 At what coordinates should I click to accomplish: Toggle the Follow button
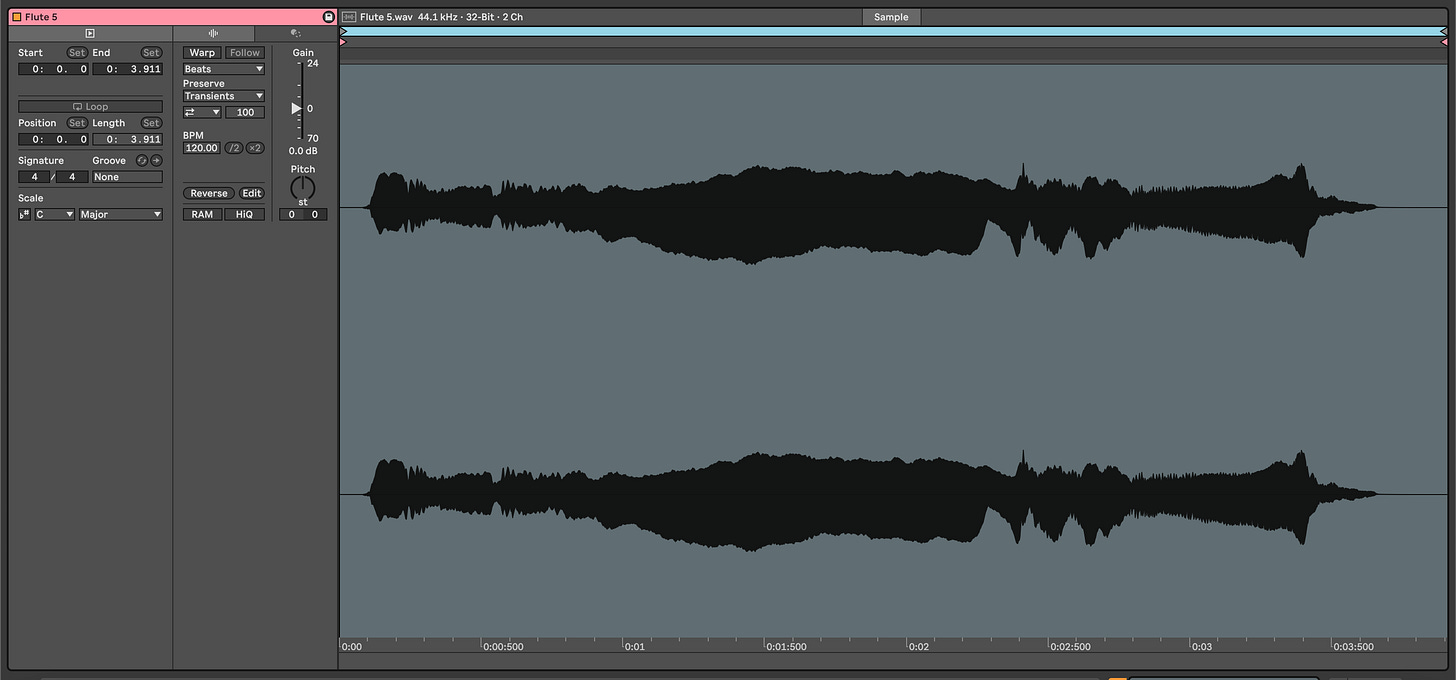(x=245, y=53)
